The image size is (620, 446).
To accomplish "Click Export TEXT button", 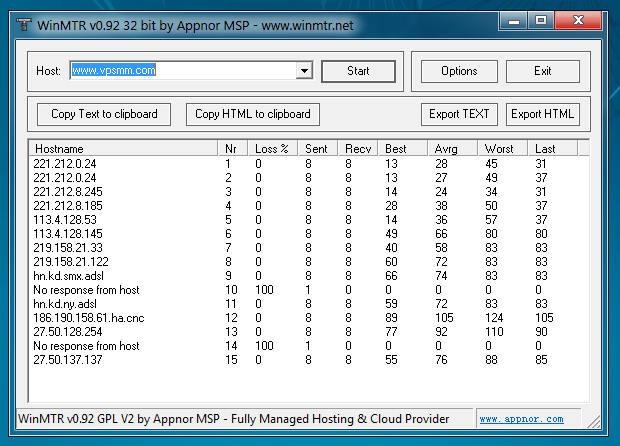I will (459, 114).
